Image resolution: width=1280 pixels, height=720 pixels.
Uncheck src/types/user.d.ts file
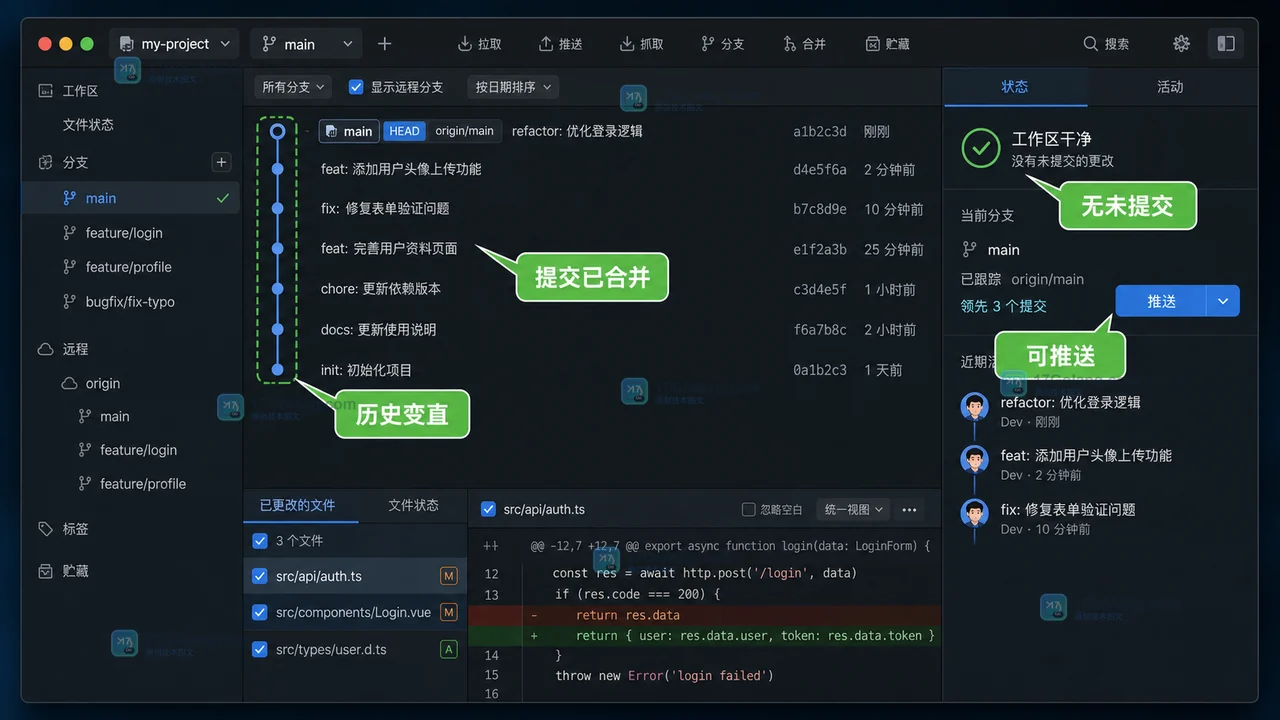pyautogui.click(x=260, y=649)
